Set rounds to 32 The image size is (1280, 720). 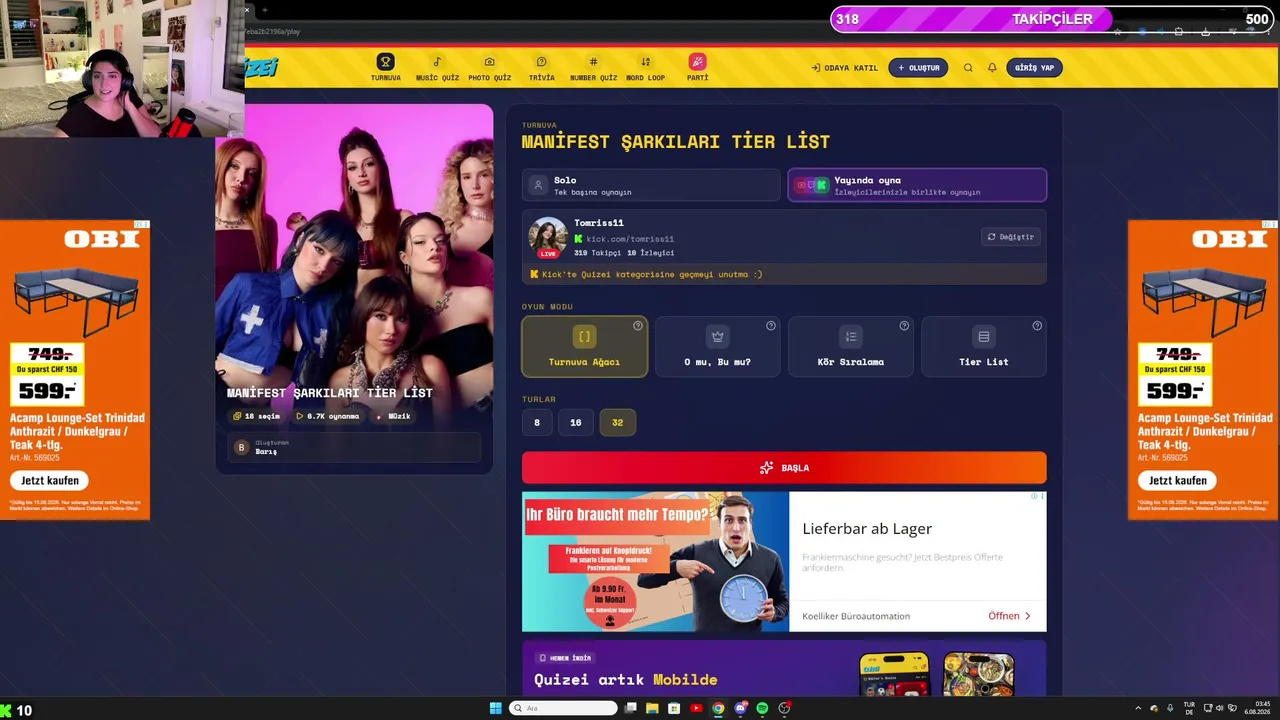pyautogui.click(x=618, y=422)
